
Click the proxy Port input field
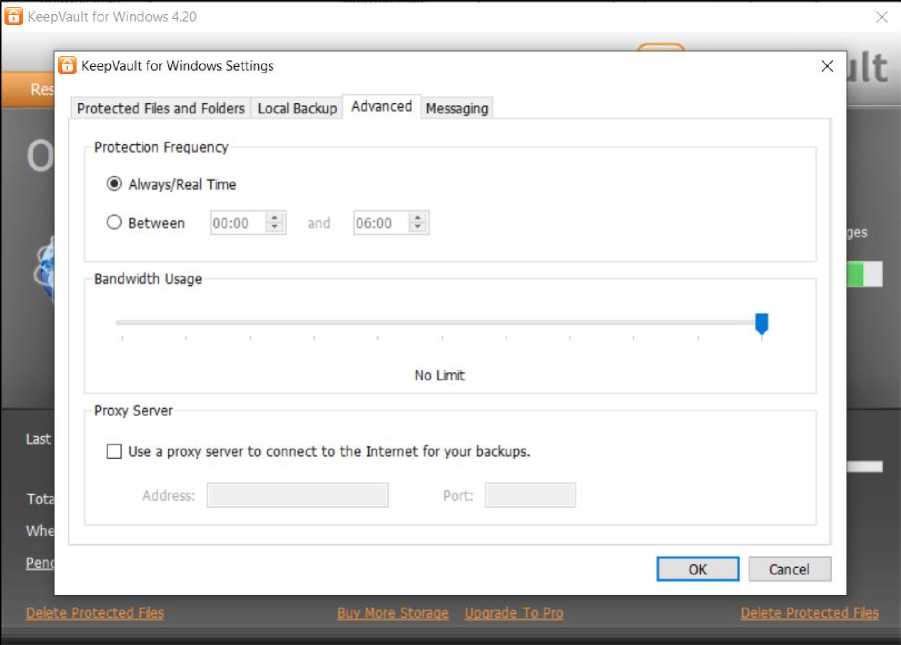coord(530,495)
